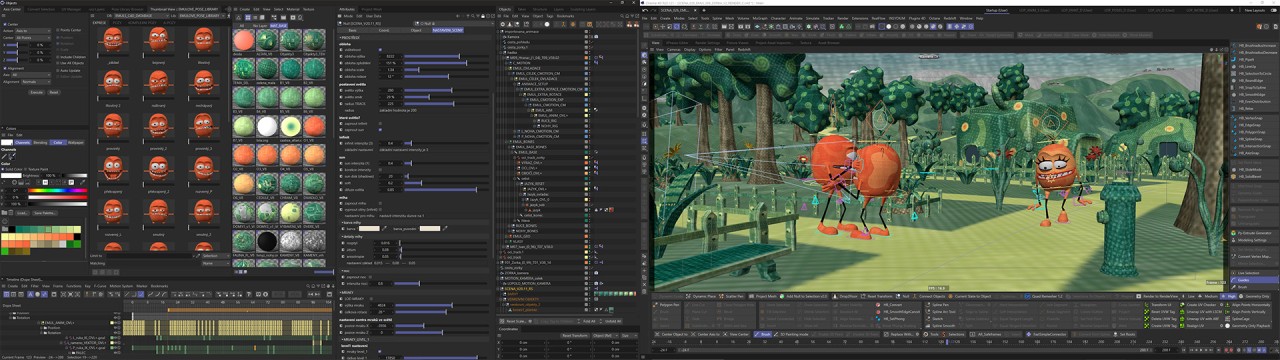The width and height of the screenshot is (1280, 360).
Task: Run Current State to Object
Action: [x=970, y=296]
